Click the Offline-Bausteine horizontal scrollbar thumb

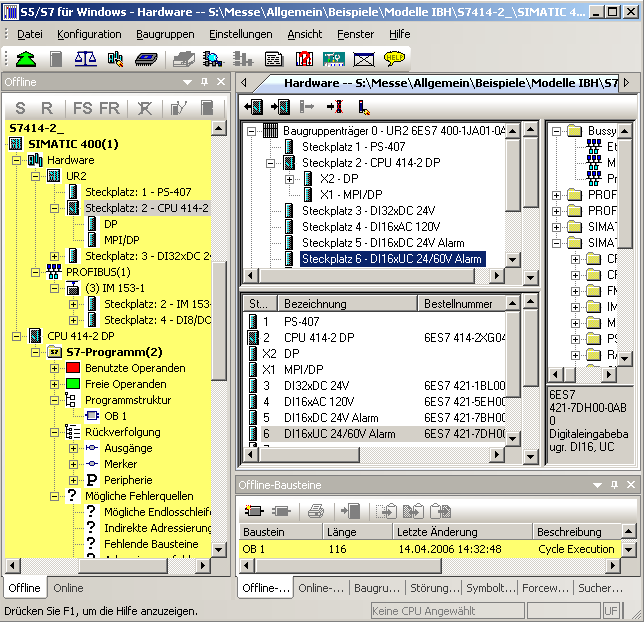[x=347, y=566]
